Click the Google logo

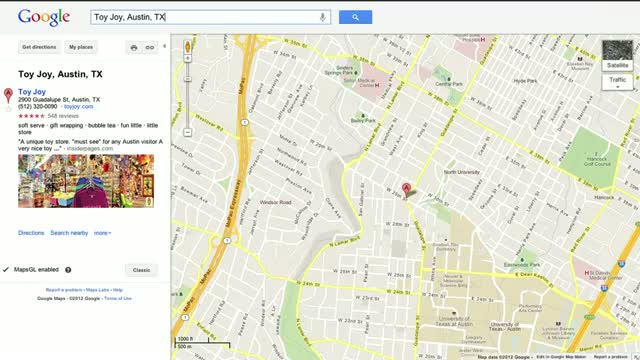44,18
